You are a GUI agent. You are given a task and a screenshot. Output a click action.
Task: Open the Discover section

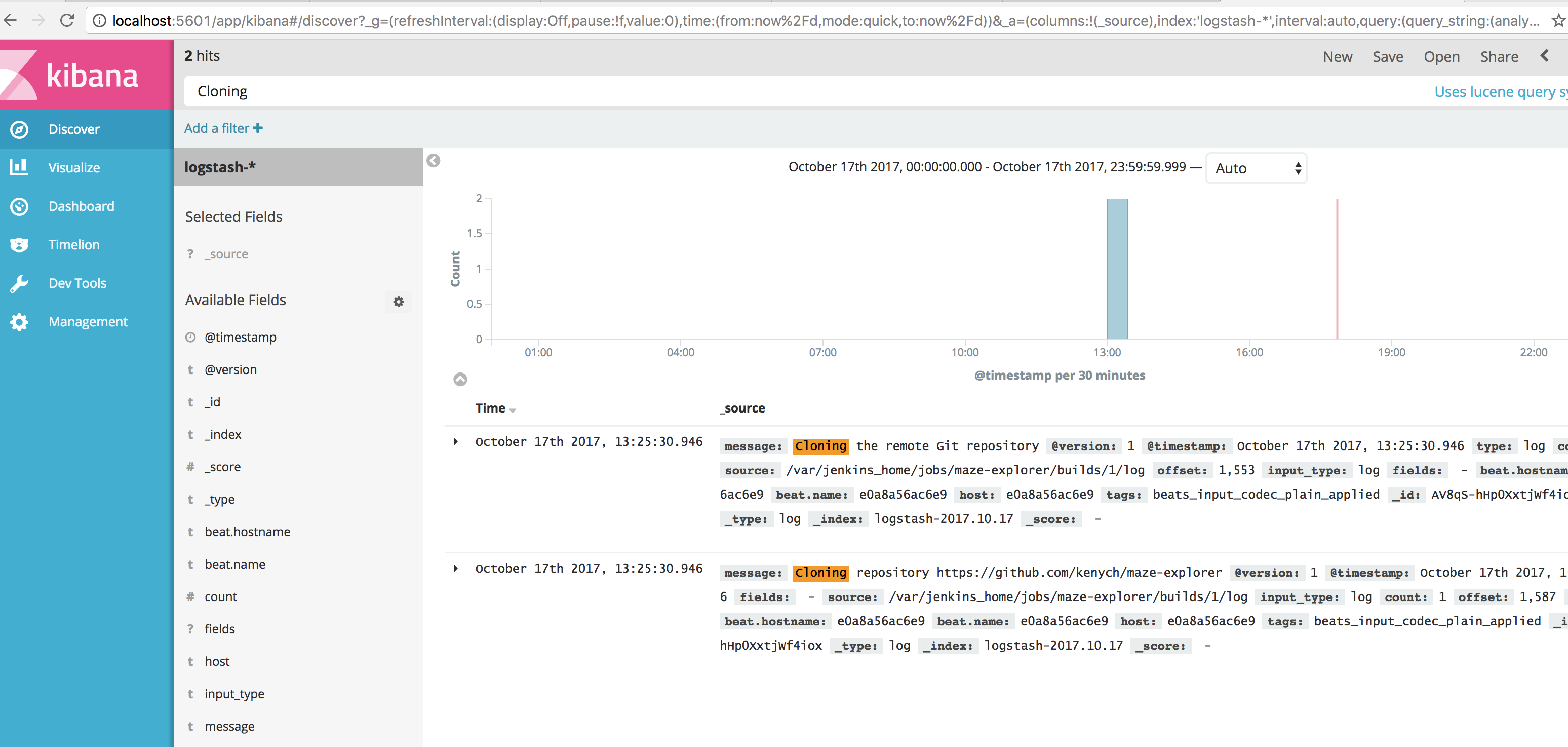pyautogui.click(x=87, y=129)
